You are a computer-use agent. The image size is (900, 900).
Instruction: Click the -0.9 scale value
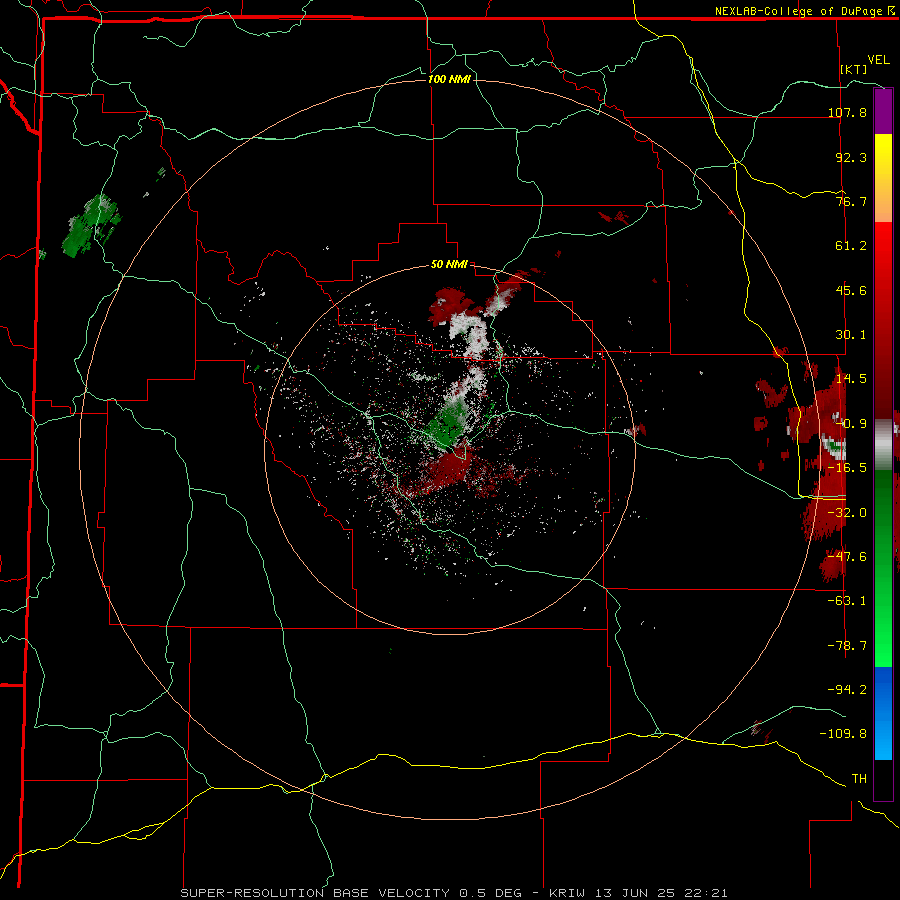[x=851, y=424]
